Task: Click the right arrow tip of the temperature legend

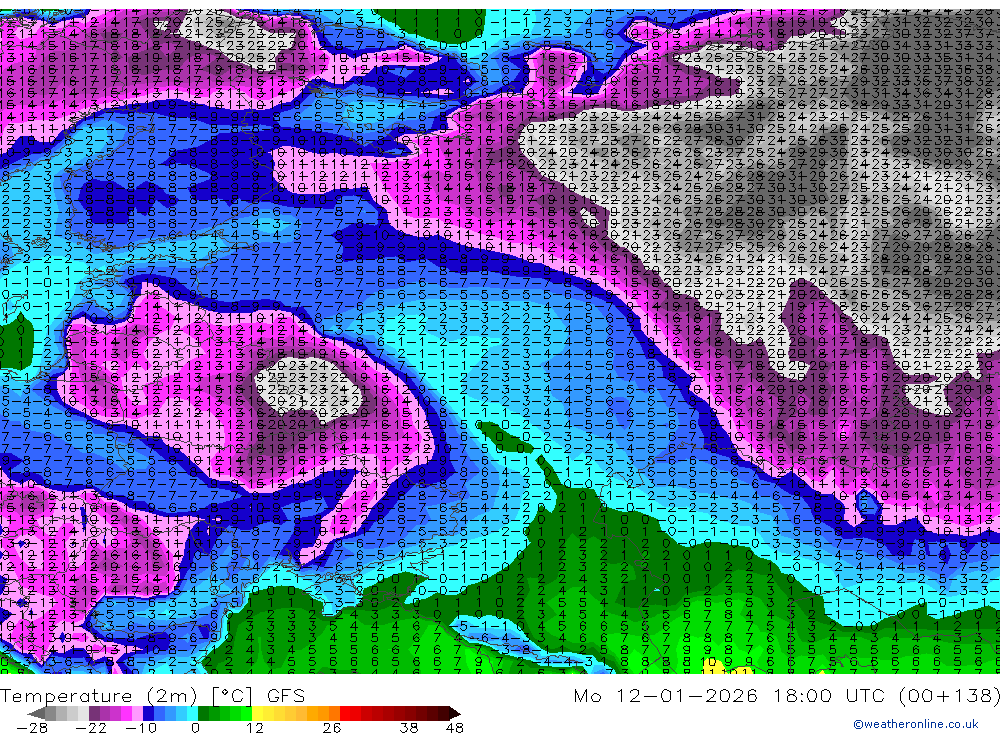Action: pyautogui.click(x=457, y=714)
